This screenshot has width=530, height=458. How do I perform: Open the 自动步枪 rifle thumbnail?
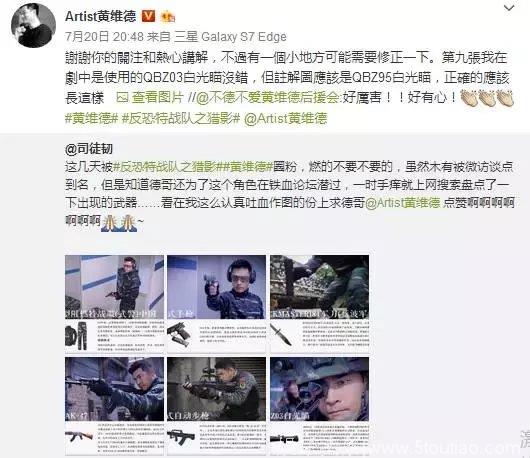tap(217, 406)
